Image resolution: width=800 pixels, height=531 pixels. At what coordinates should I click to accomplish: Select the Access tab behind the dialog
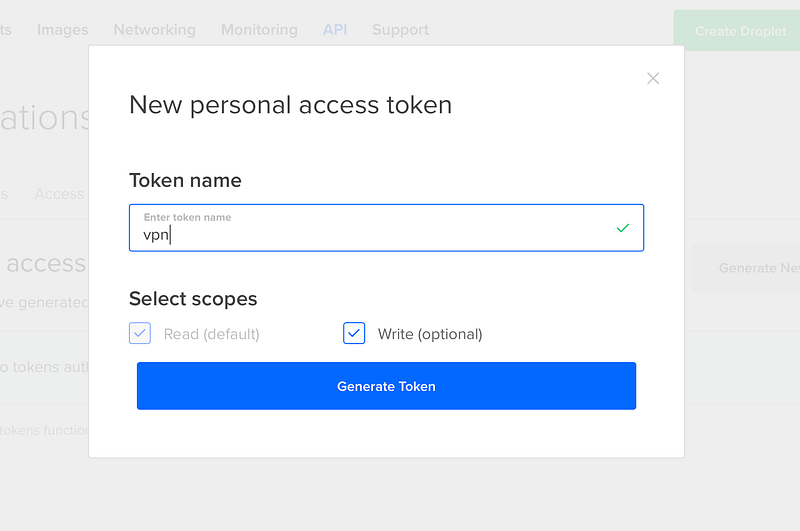click(x=60, y=193)
